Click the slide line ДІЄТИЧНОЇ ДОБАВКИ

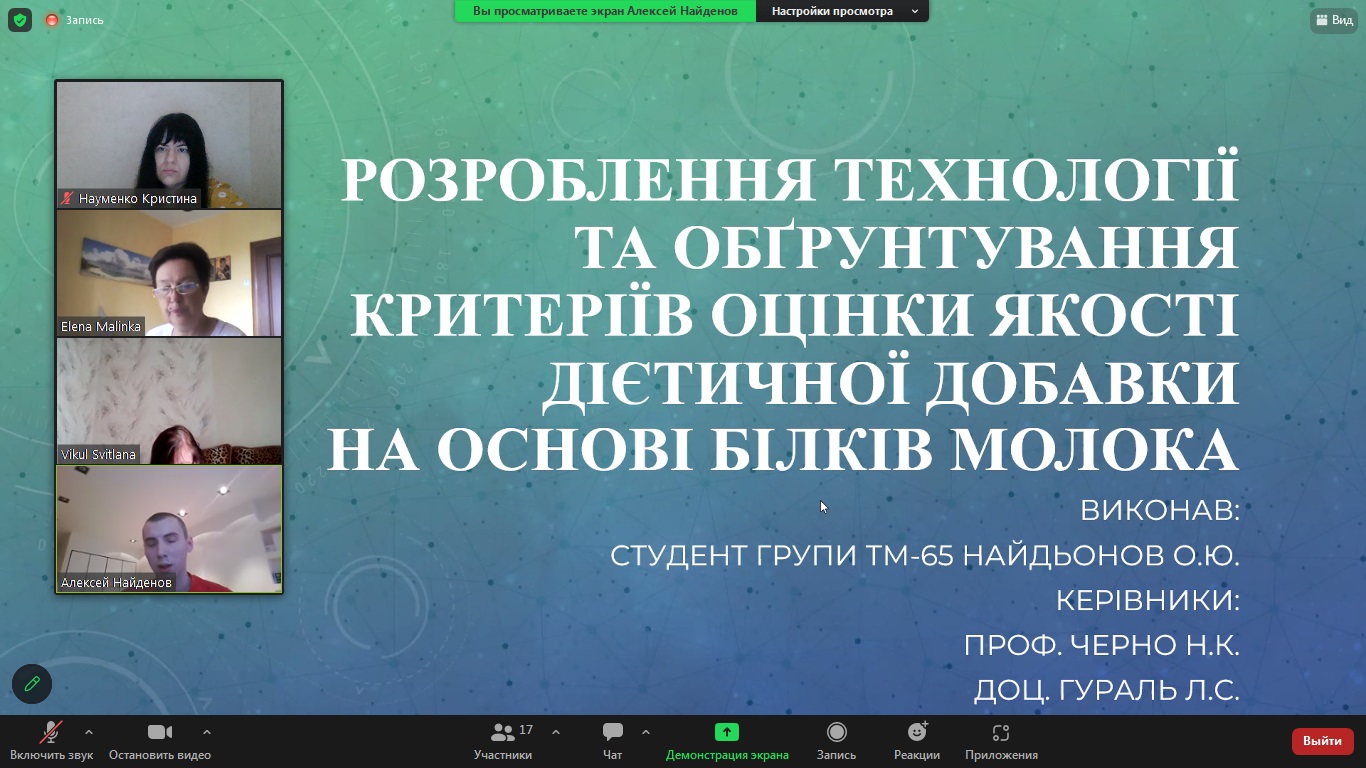[890, 383]
